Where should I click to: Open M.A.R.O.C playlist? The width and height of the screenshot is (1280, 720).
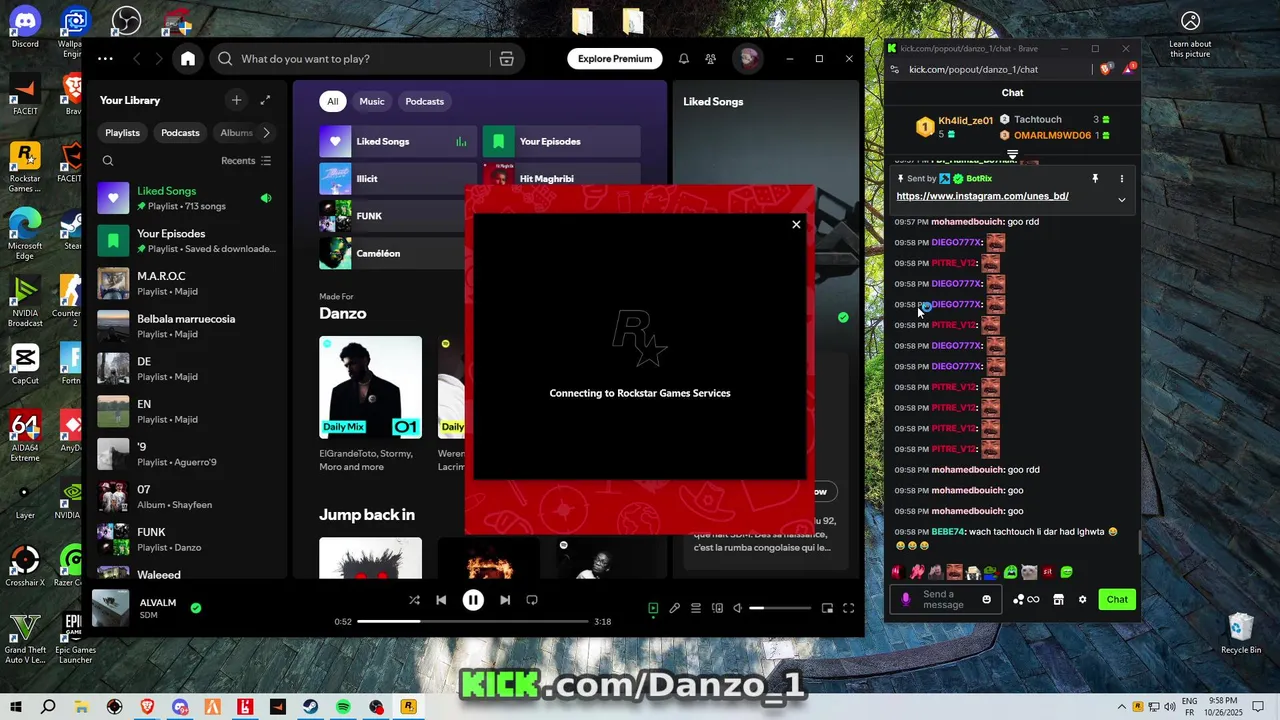click(x=188, y=283)
